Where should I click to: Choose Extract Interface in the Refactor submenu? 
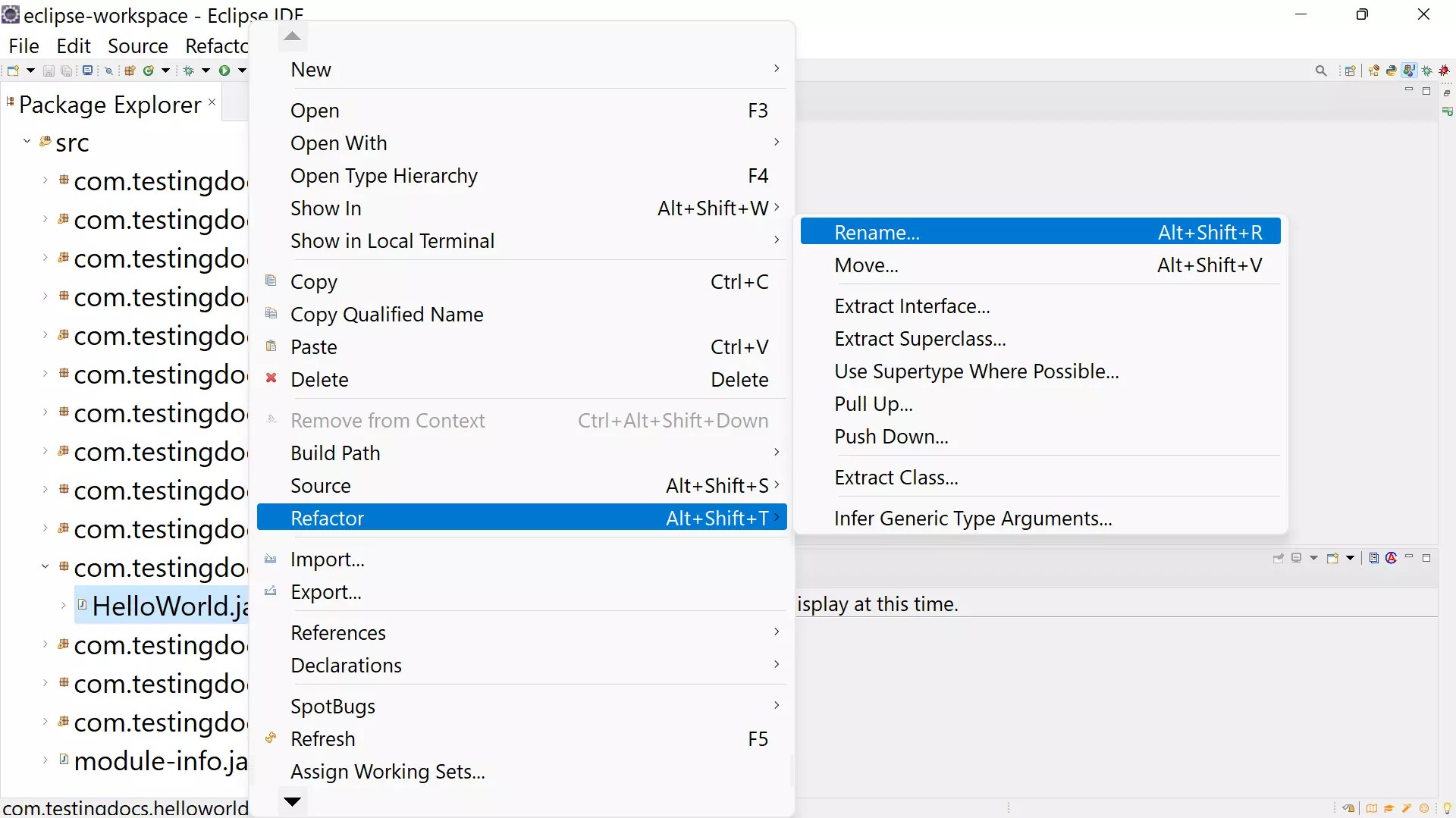pos(912,306)
